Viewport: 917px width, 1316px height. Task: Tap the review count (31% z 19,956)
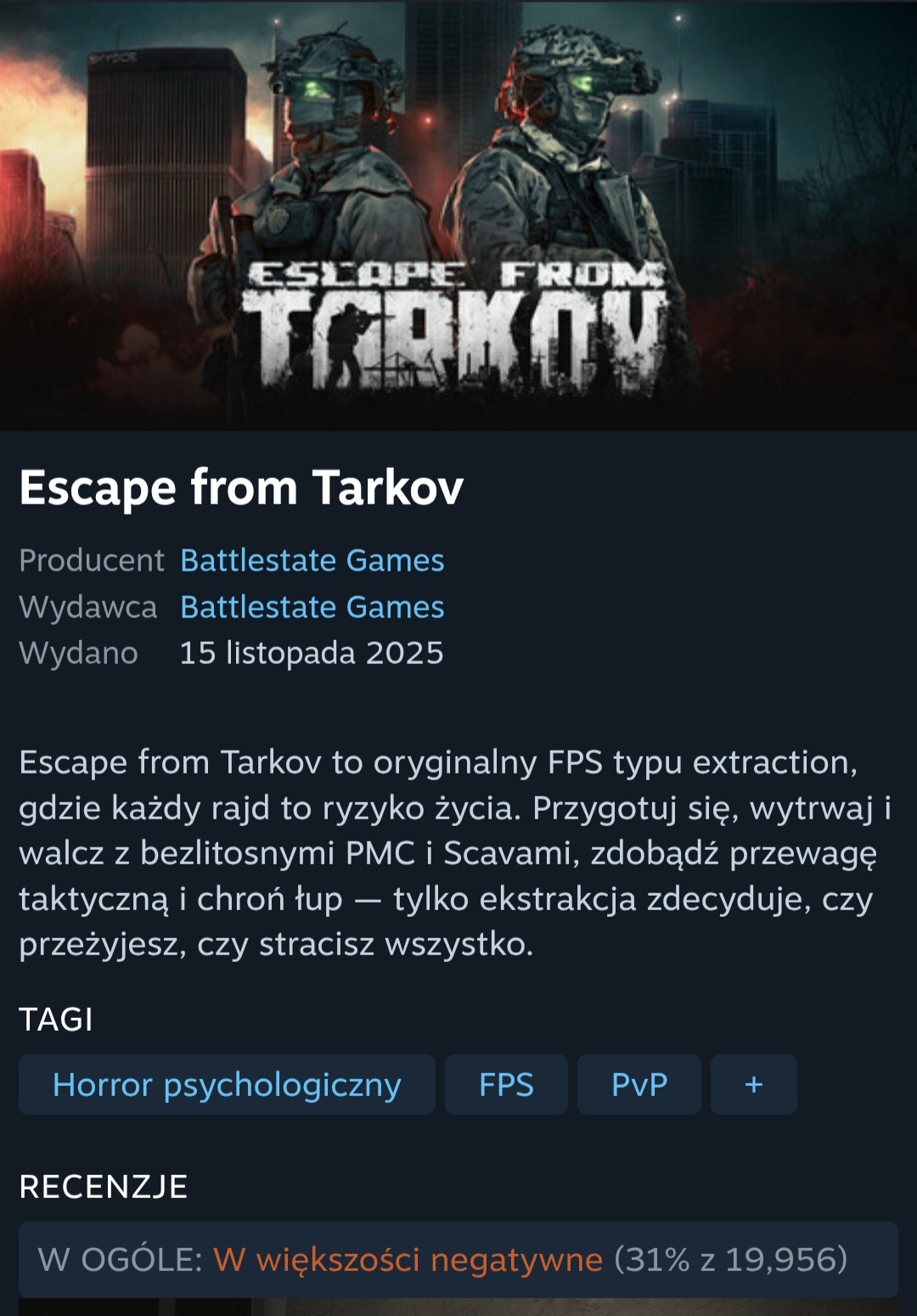730,1259
